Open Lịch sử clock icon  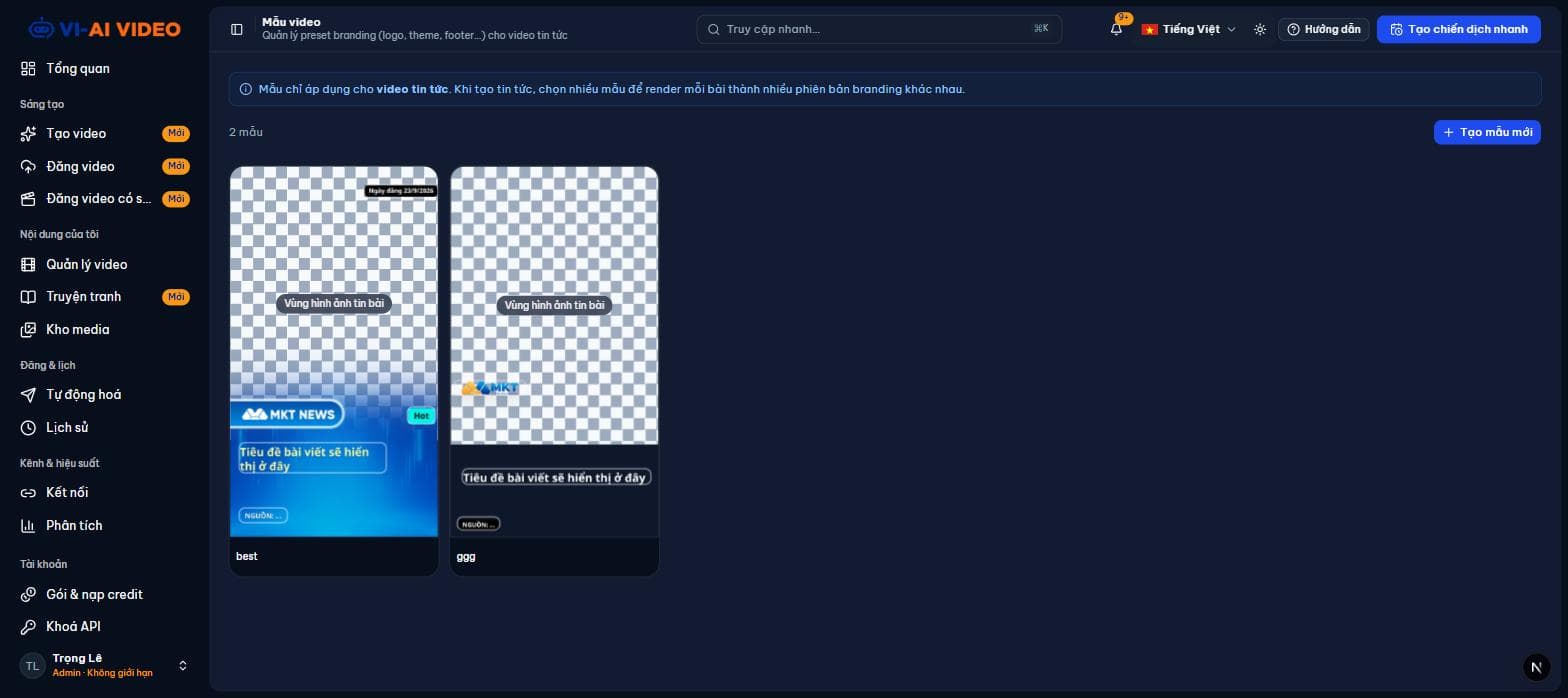pyautogui.click(x=28, y=428)
